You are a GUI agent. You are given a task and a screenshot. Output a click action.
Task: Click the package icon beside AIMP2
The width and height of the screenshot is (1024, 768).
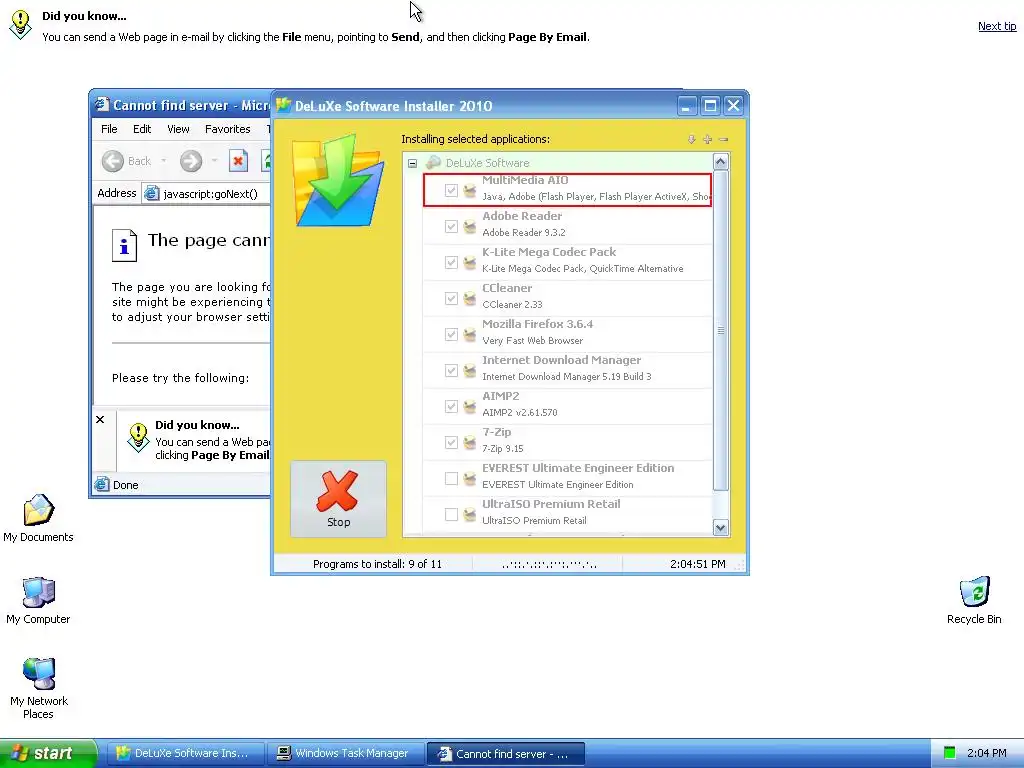coord(470,406)
